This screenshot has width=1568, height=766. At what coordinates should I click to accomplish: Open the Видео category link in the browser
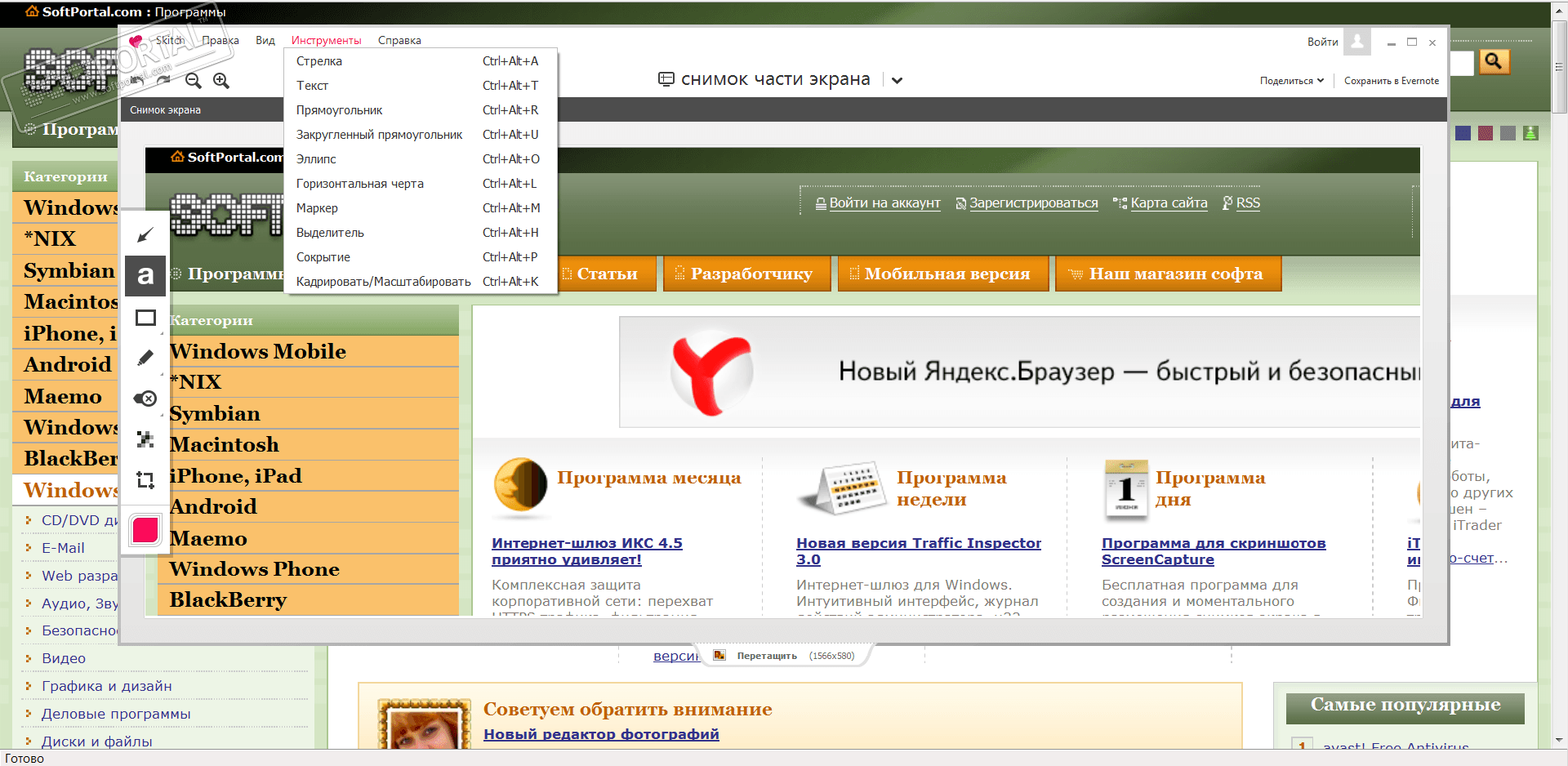pos(64,658)
